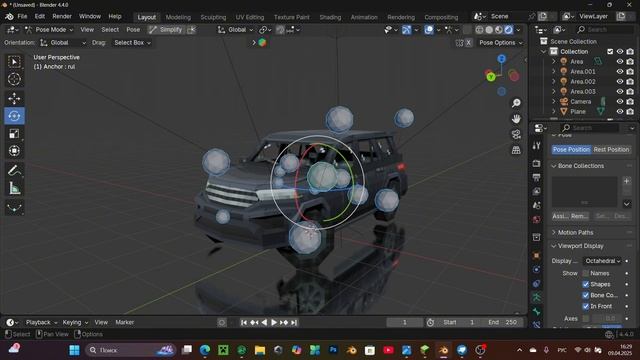Click the Pose Position button
This screenshot has width=640, height=360.
(571, 149)
